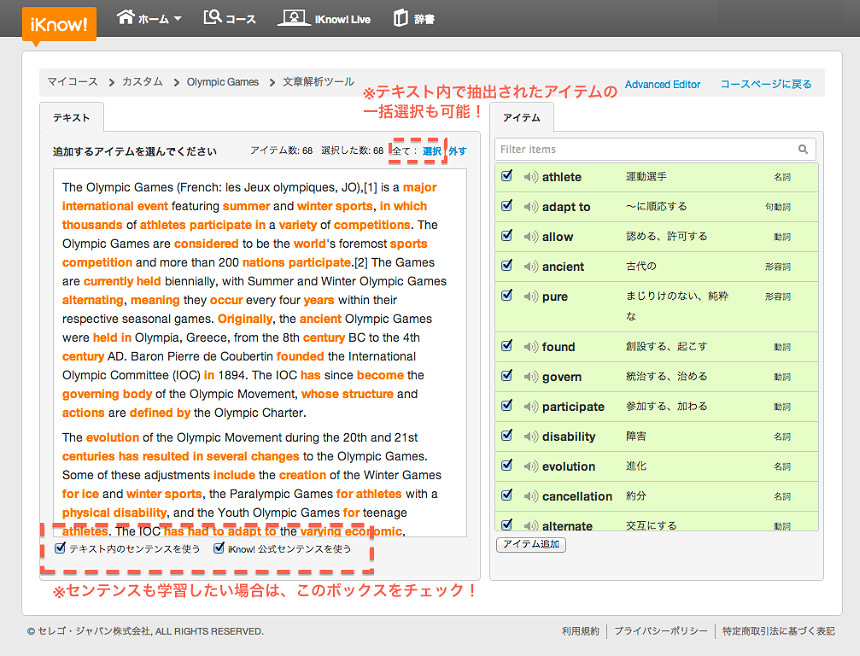This screenshot has height=656, width=860.
Task: Open the home icon in the header
Action: click(x=126, y=17)
